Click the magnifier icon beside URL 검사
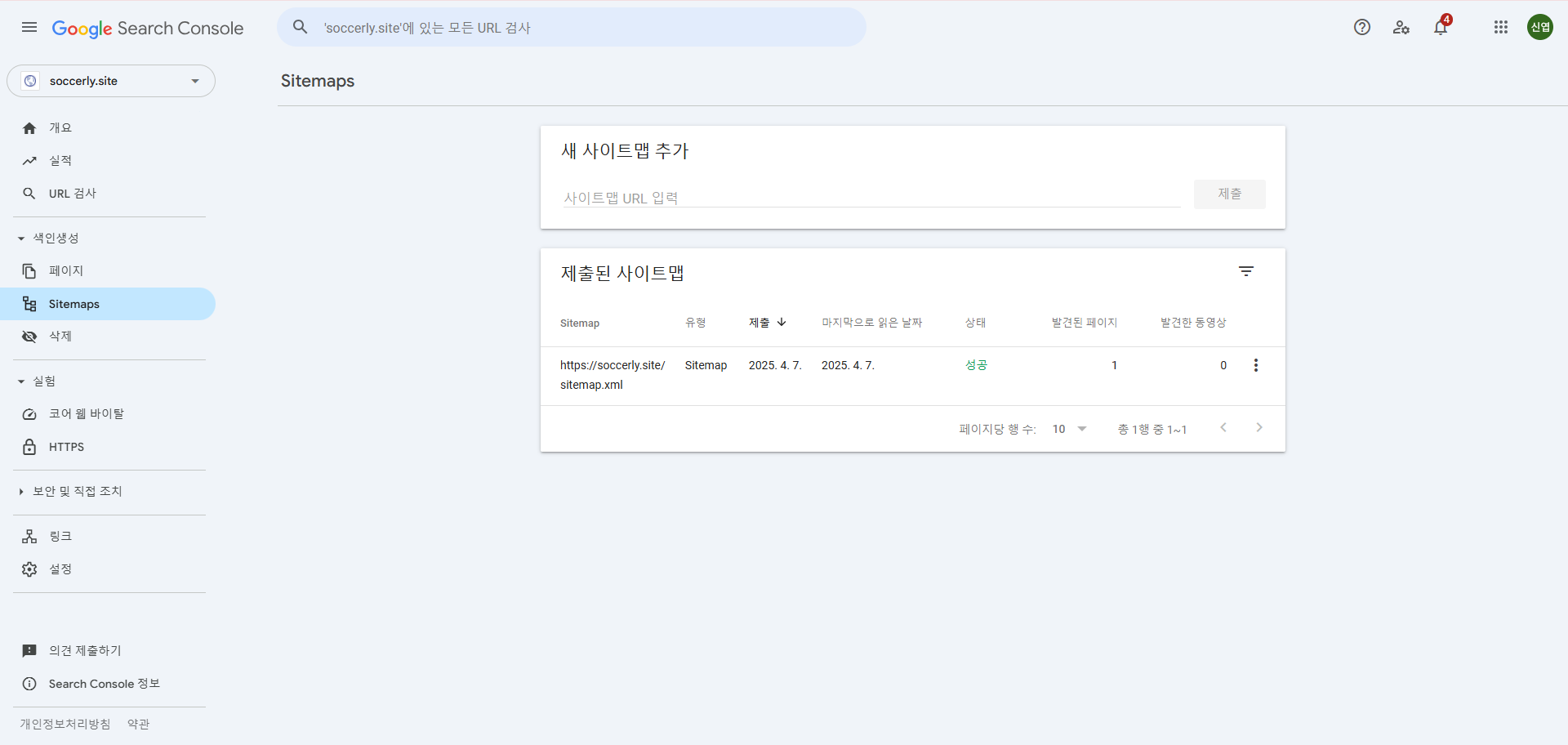Image resolution: width=1568 pixels, height=745 pixels. pos(29,194)
